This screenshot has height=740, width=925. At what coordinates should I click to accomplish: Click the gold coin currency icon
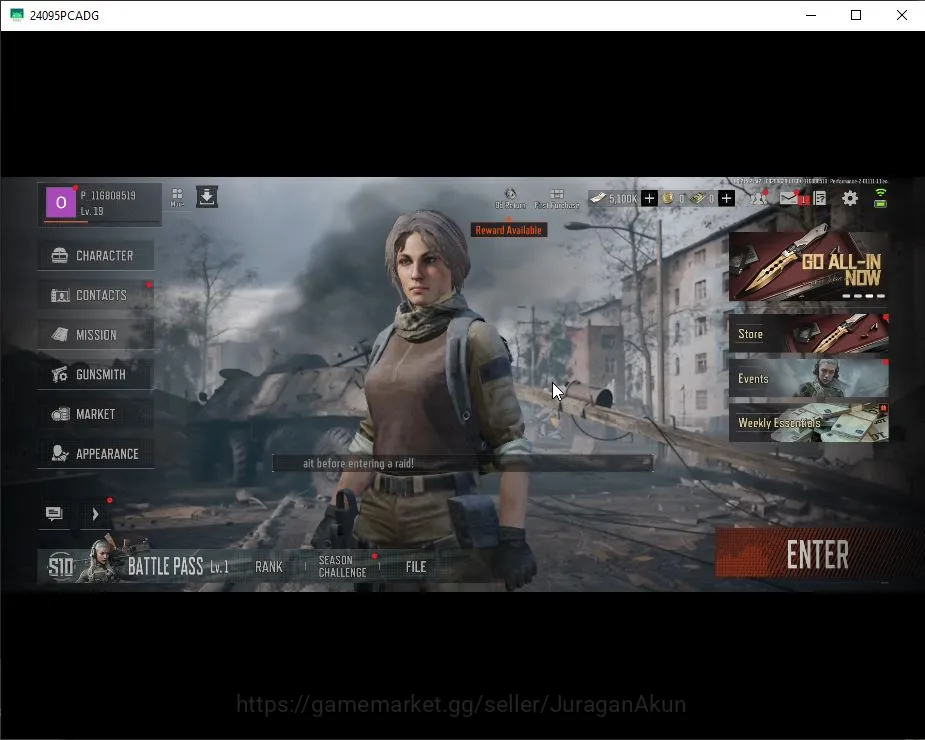click(x=668, y=198)
